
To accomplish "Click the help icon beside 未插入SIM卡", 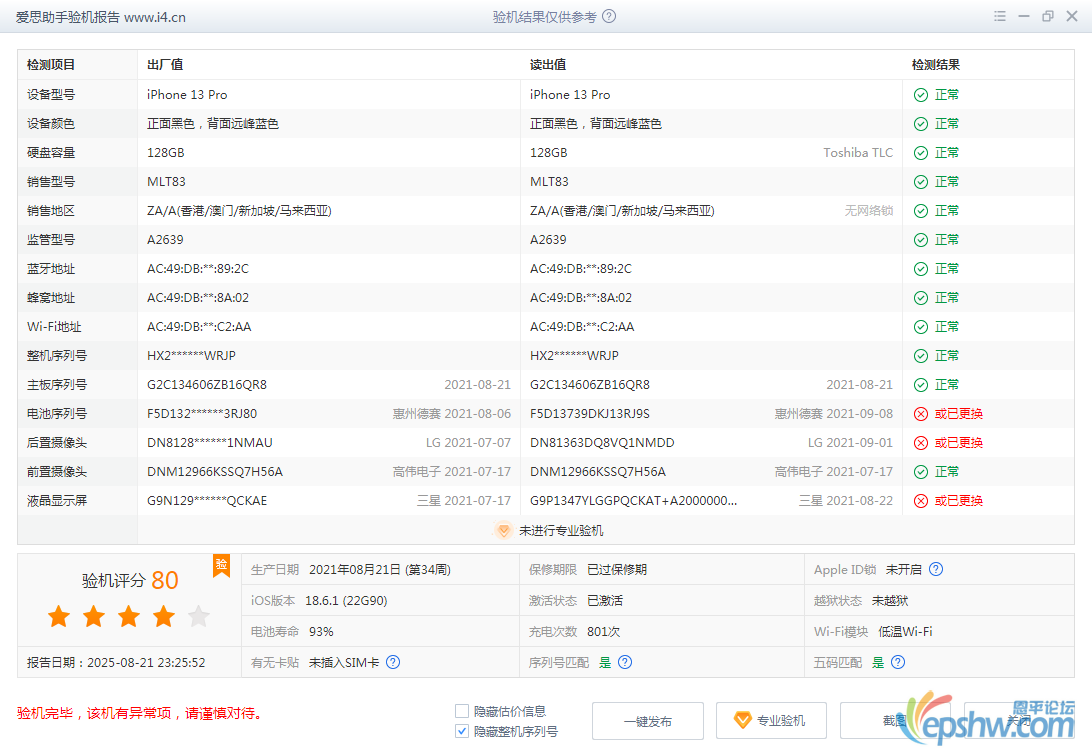I will (393, 662).
